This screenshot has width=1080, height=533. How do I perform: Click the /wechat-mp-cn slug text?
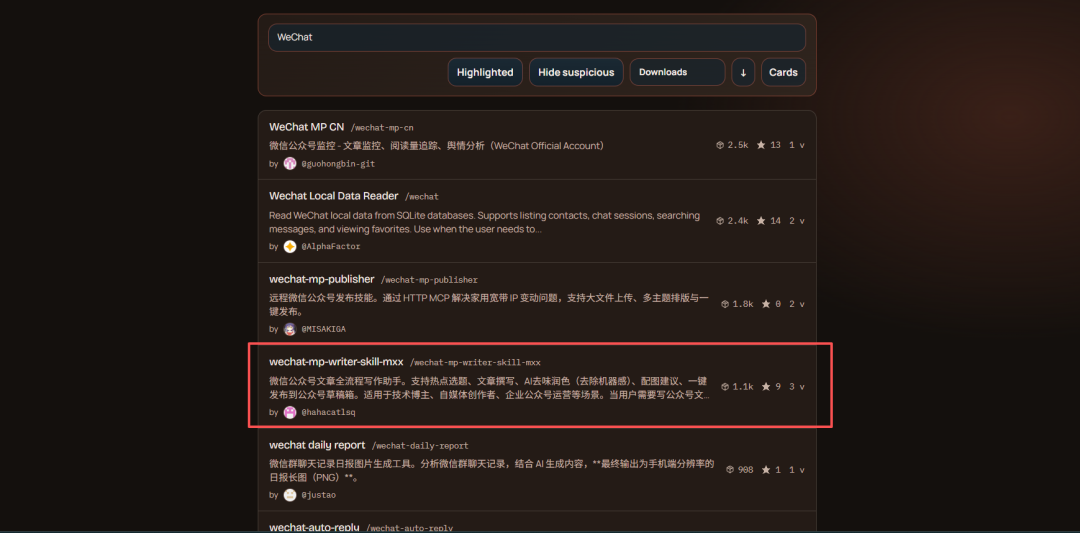tap(382, 128)
